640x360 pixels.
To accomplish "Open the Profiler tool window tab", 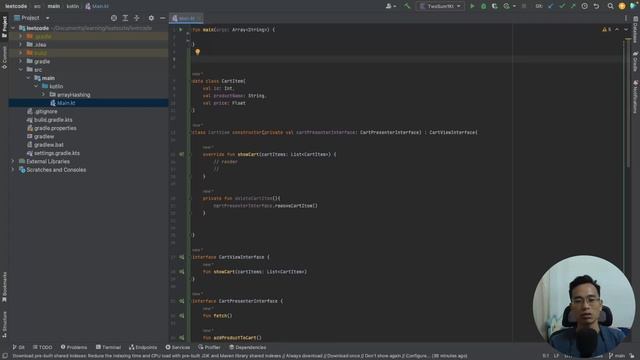I will 209,347.
